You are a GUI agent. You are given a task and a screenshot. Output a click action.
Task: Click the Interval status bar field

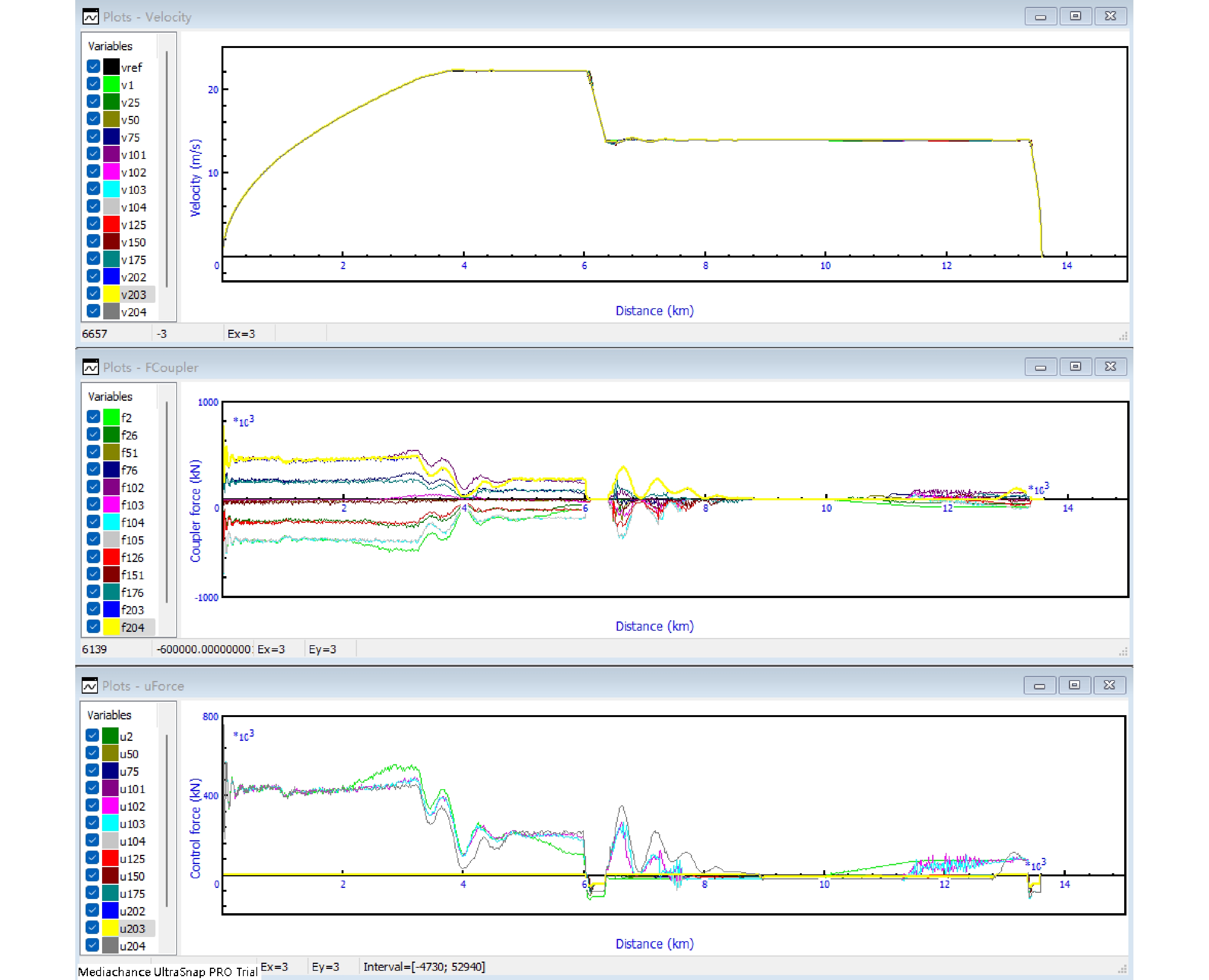424,967
